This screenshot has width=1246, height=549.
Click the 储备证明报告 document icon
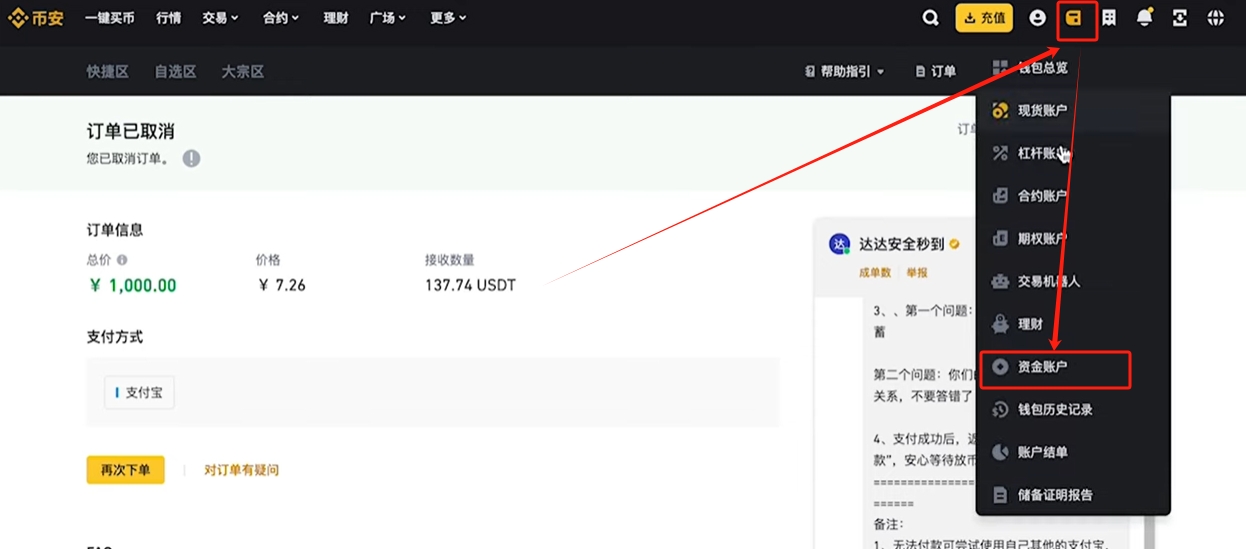[x=999, y=495]
